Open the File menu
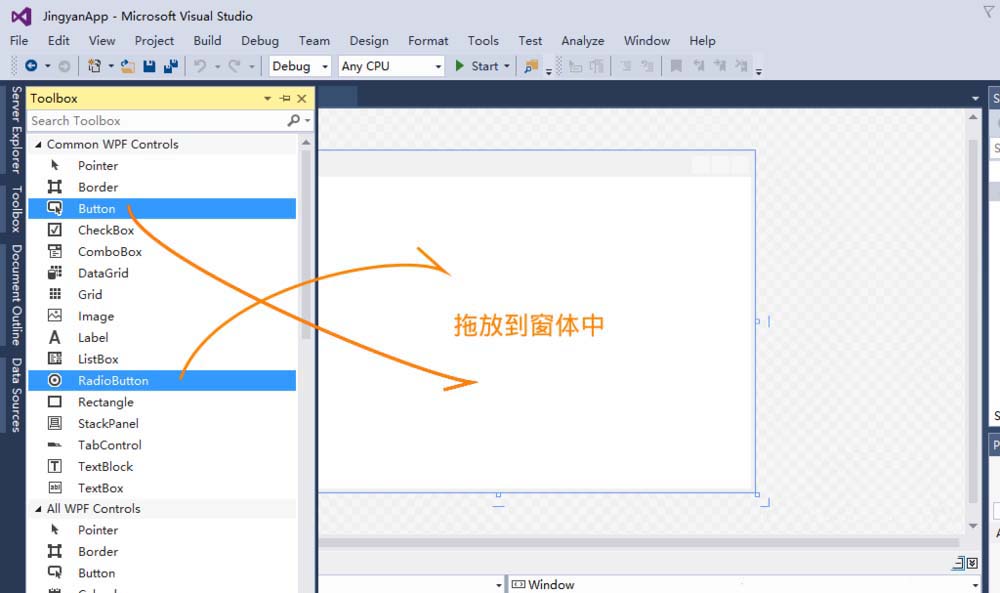1000x593 pixels. 19,40
